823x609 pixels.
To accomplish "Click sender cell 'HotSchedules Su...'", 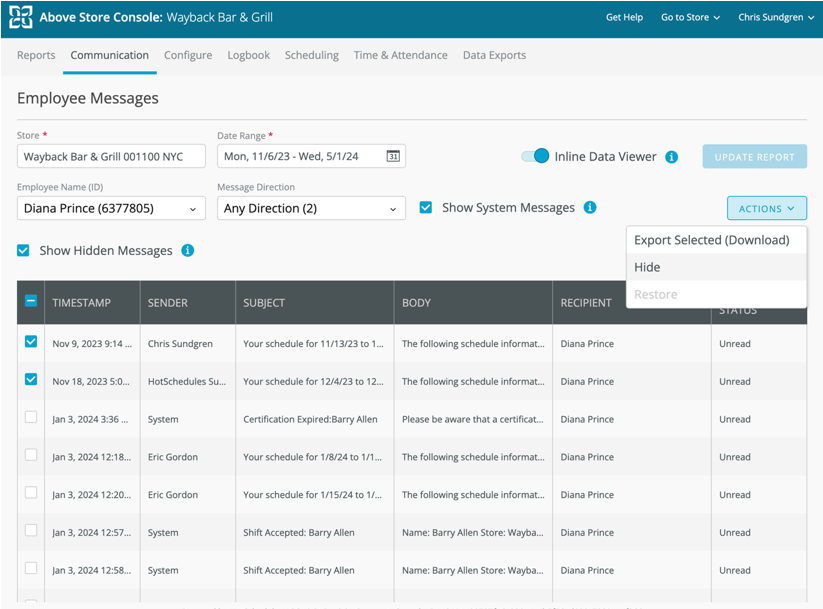I will pyautogui.click(x=187, y=382).
